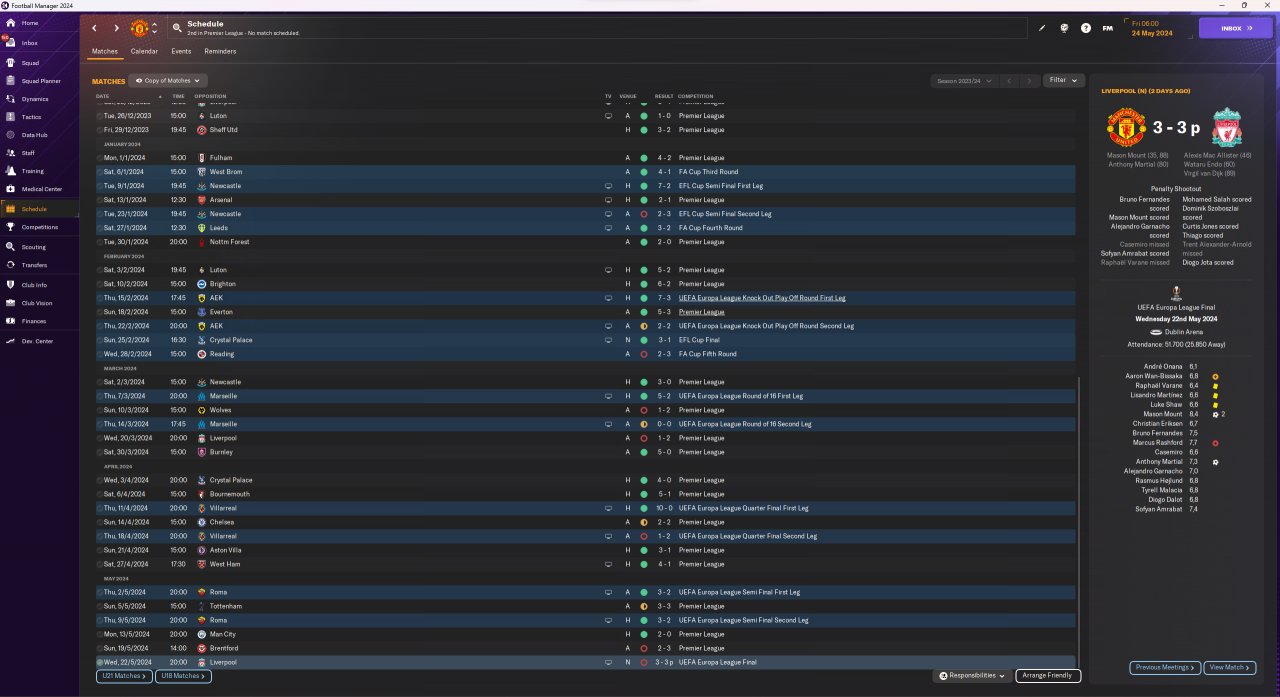Open the U18 Matches expander
The width and height of the screenshot is (1280, 697).
(183, 676)
